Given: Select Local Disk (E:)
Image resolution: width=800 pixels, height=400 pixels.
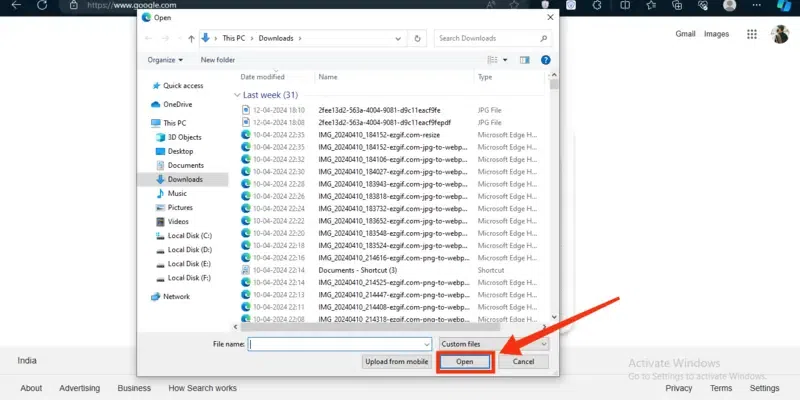Looking at the screenshot, I should pyautogui.click(x=184, y=264).
